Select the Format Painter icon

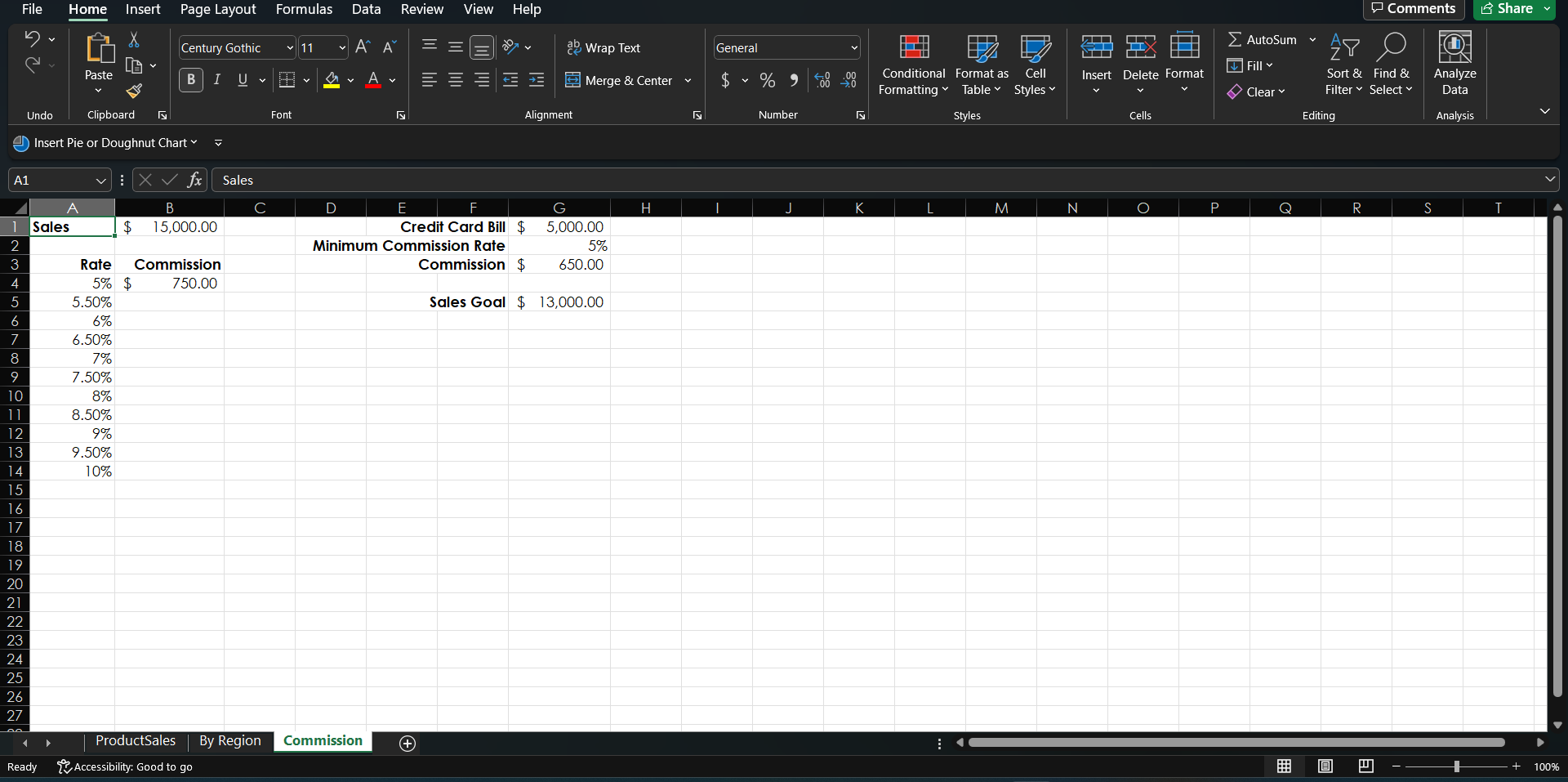point(134,92)
